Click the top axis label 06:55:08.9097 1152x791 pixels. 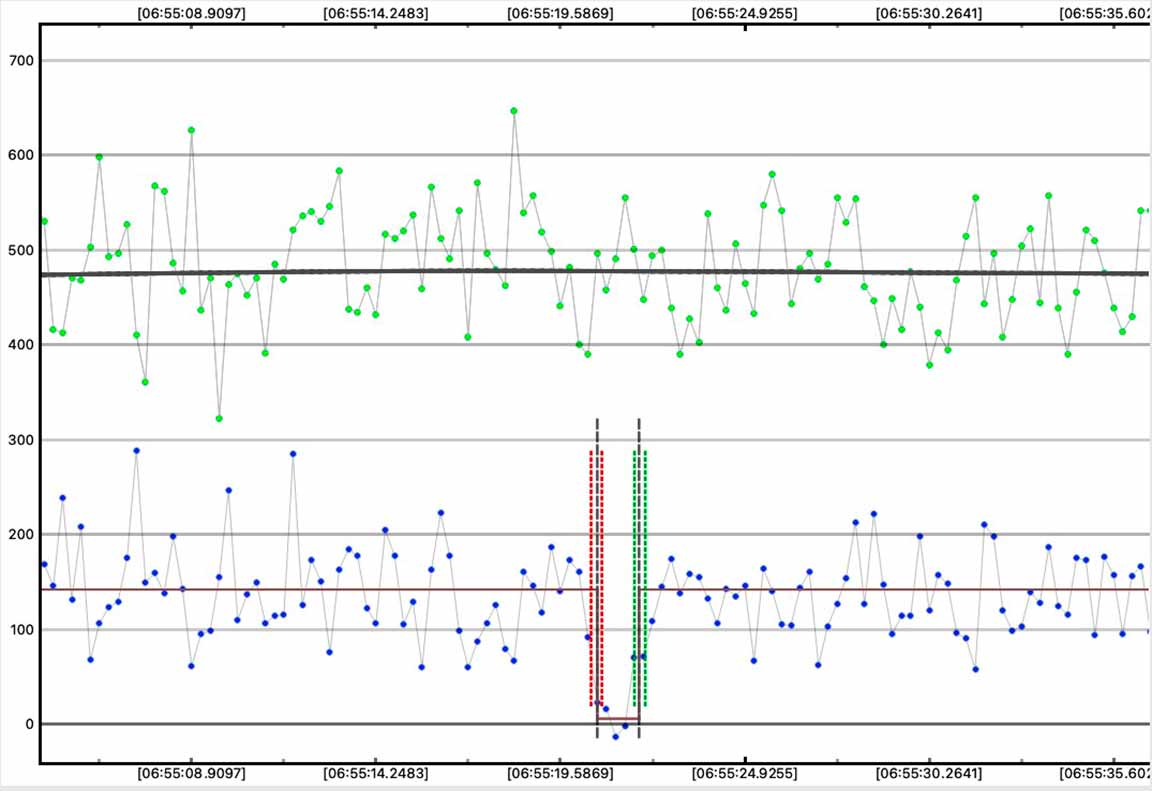pos(190,14)
